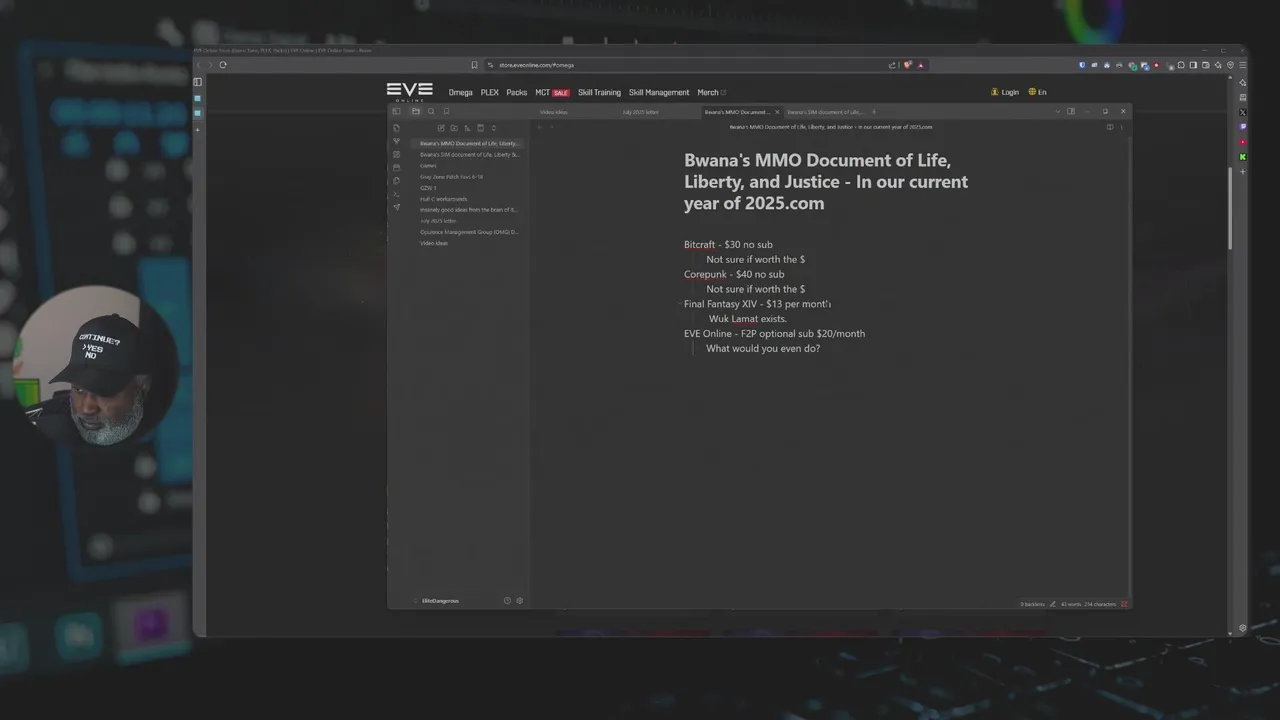
Task: Click the Final Fantasy XIV line
Action: [x=757, y=304]
